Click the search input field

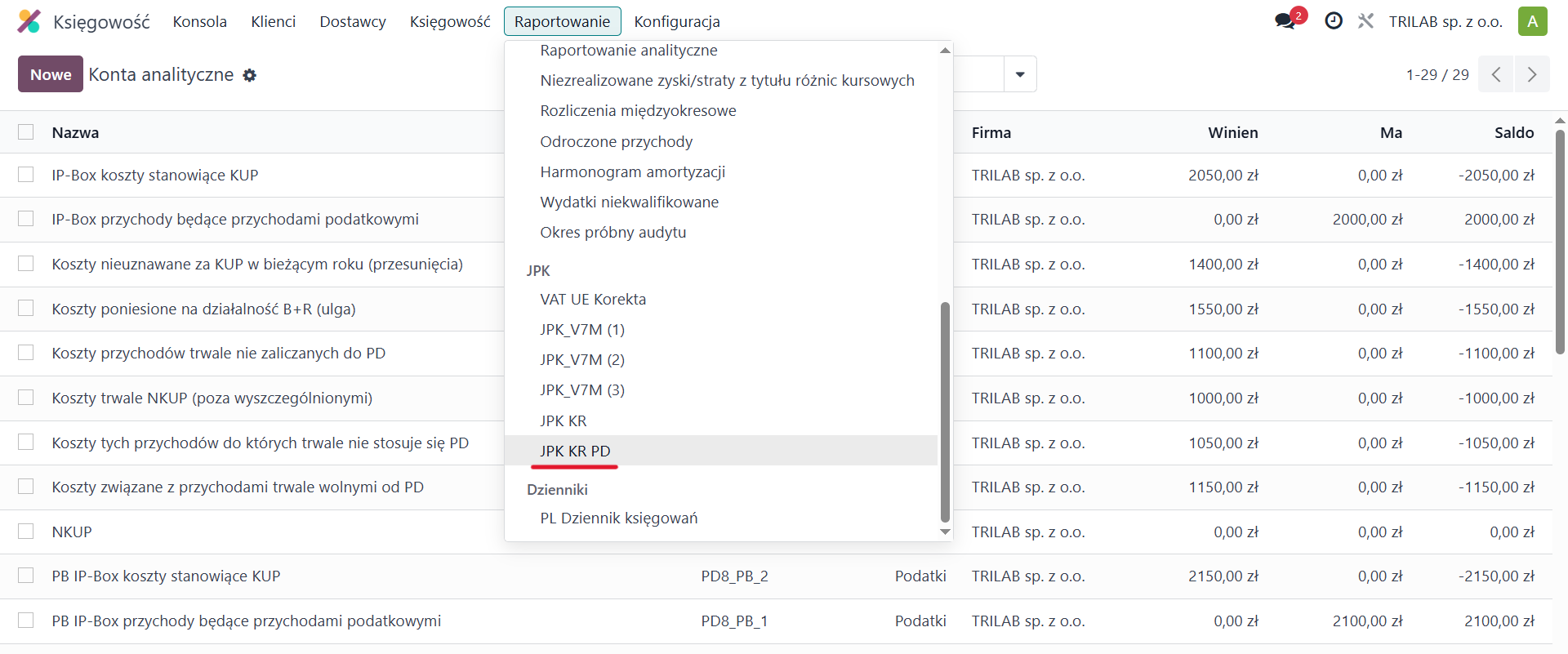click(978, 74)
